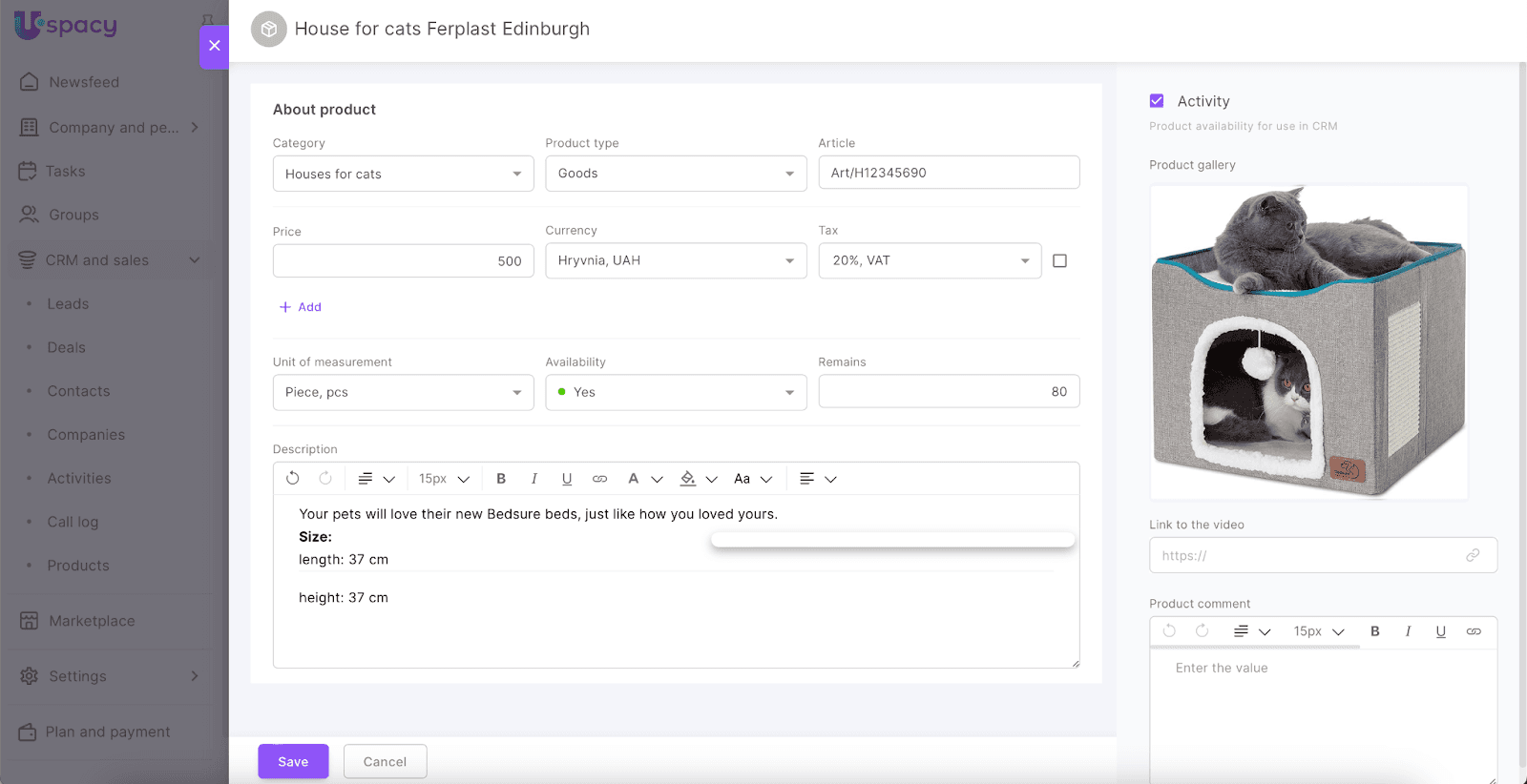Toggle Underline in Description toolbar
Viewport: 1527px width, 784px height.
coord(567,479)
